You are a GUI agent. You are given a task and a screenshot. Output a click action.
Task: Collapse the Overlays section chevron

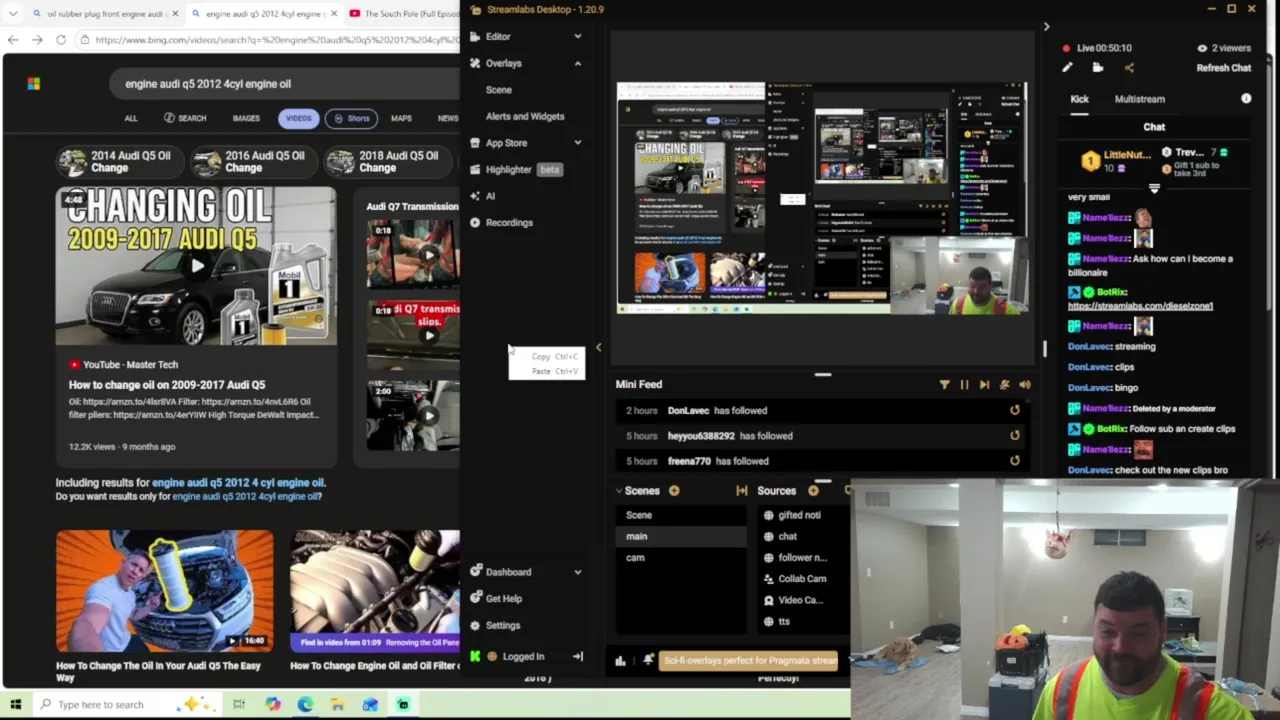(x=577, y=63)
